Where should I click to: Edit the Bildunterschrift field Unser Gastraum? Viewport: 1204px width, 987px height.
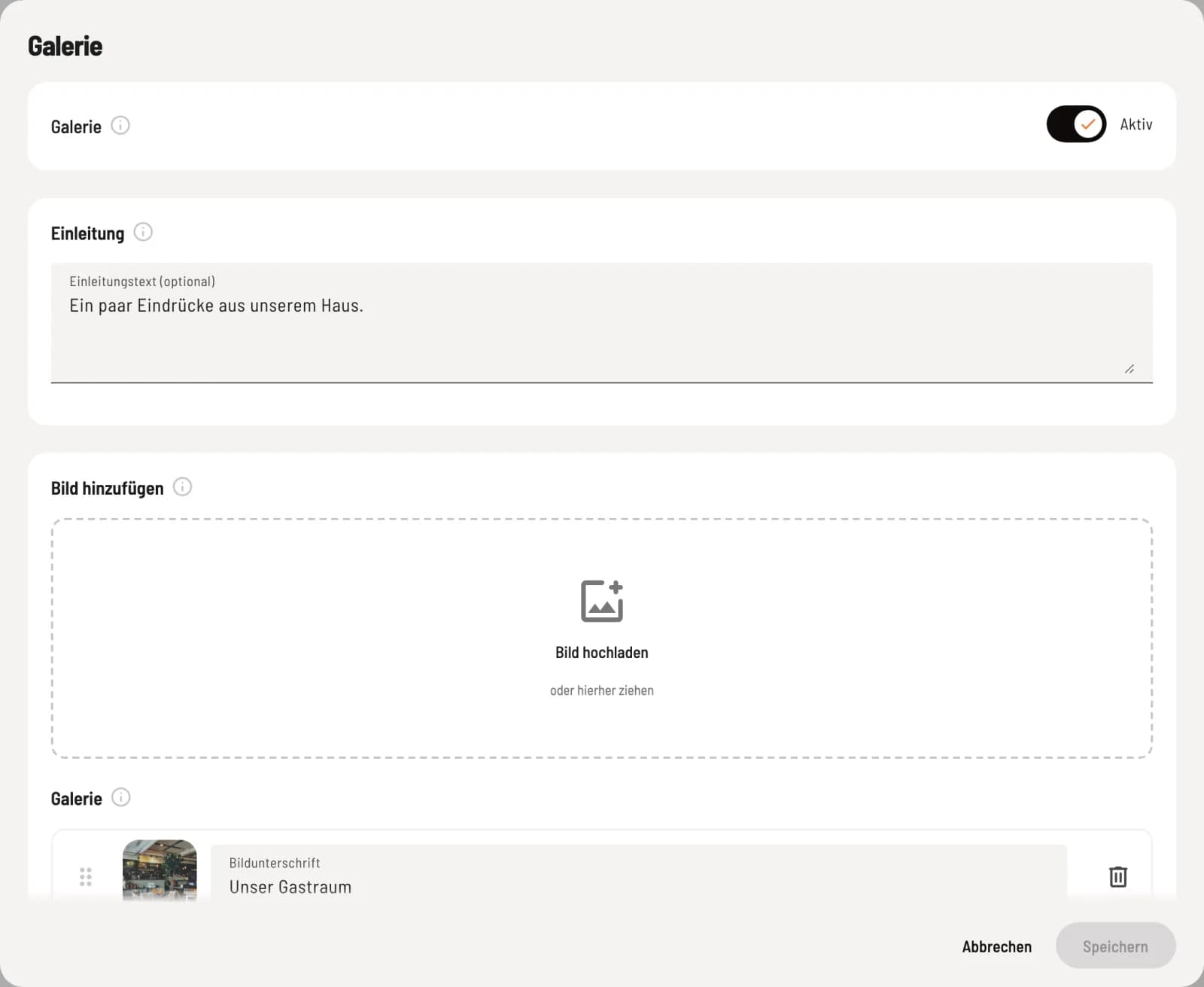click(638, 873)
